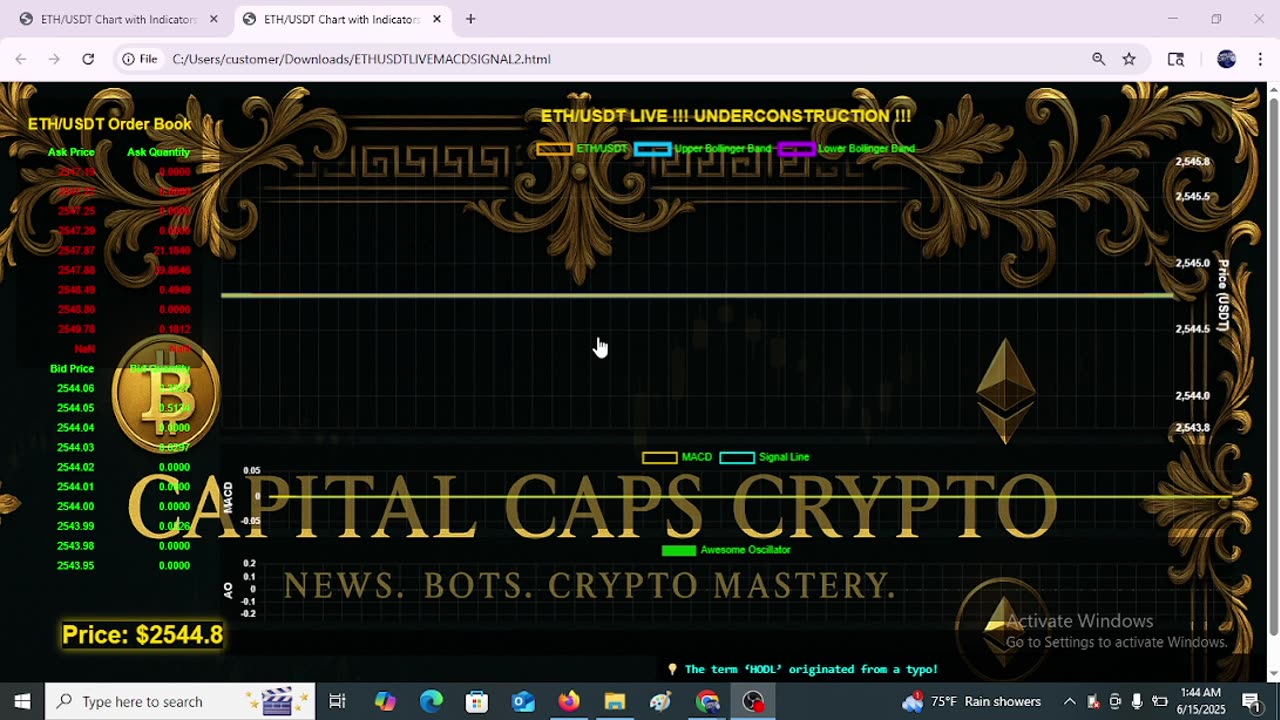Image resolution: width=1280 pixels, height=720 pixels.
Task: Open the Chrome three-dot menu
Action: 1259,59
